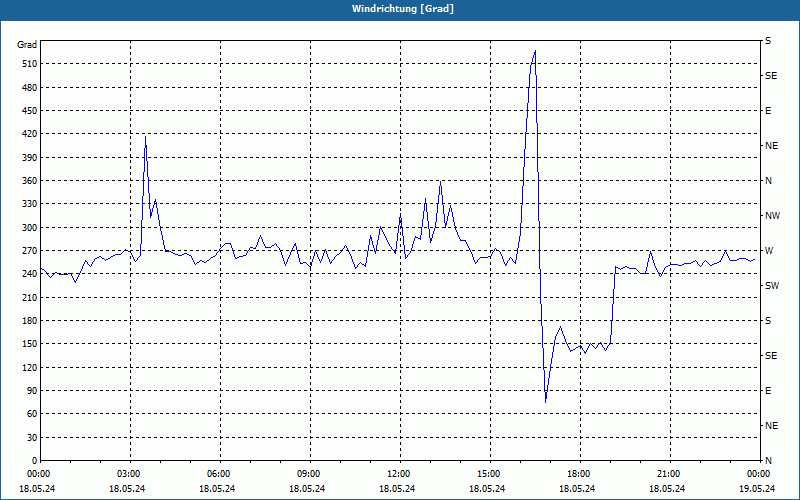800x500 pixels.
Task: Click the "Grad" unit label above y-axis
Action: point(27,45)
